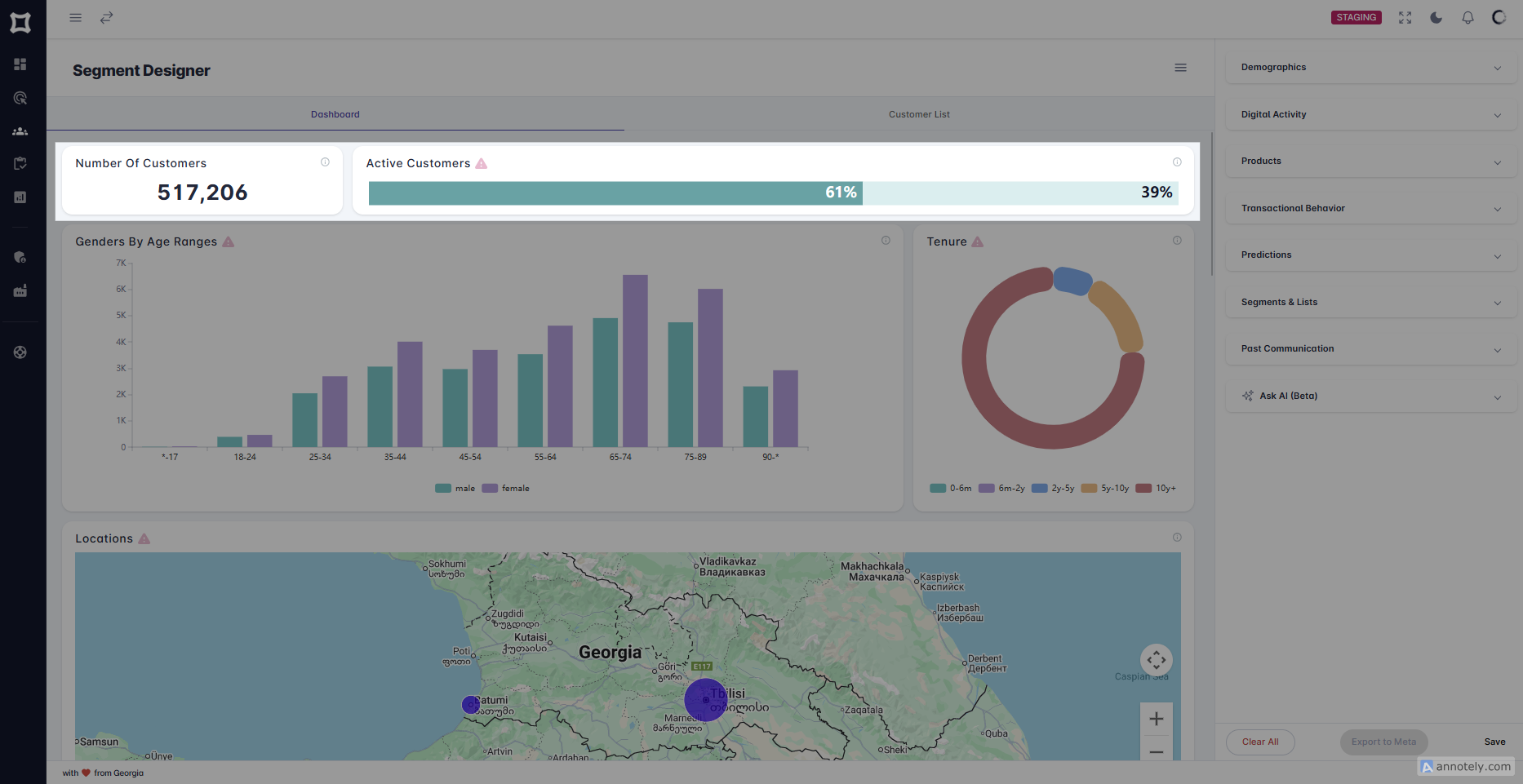Click the clipboard tasks icon in the sidebar
The height and width of the screenshot is (784, 1523).
[x=20, y=162]
